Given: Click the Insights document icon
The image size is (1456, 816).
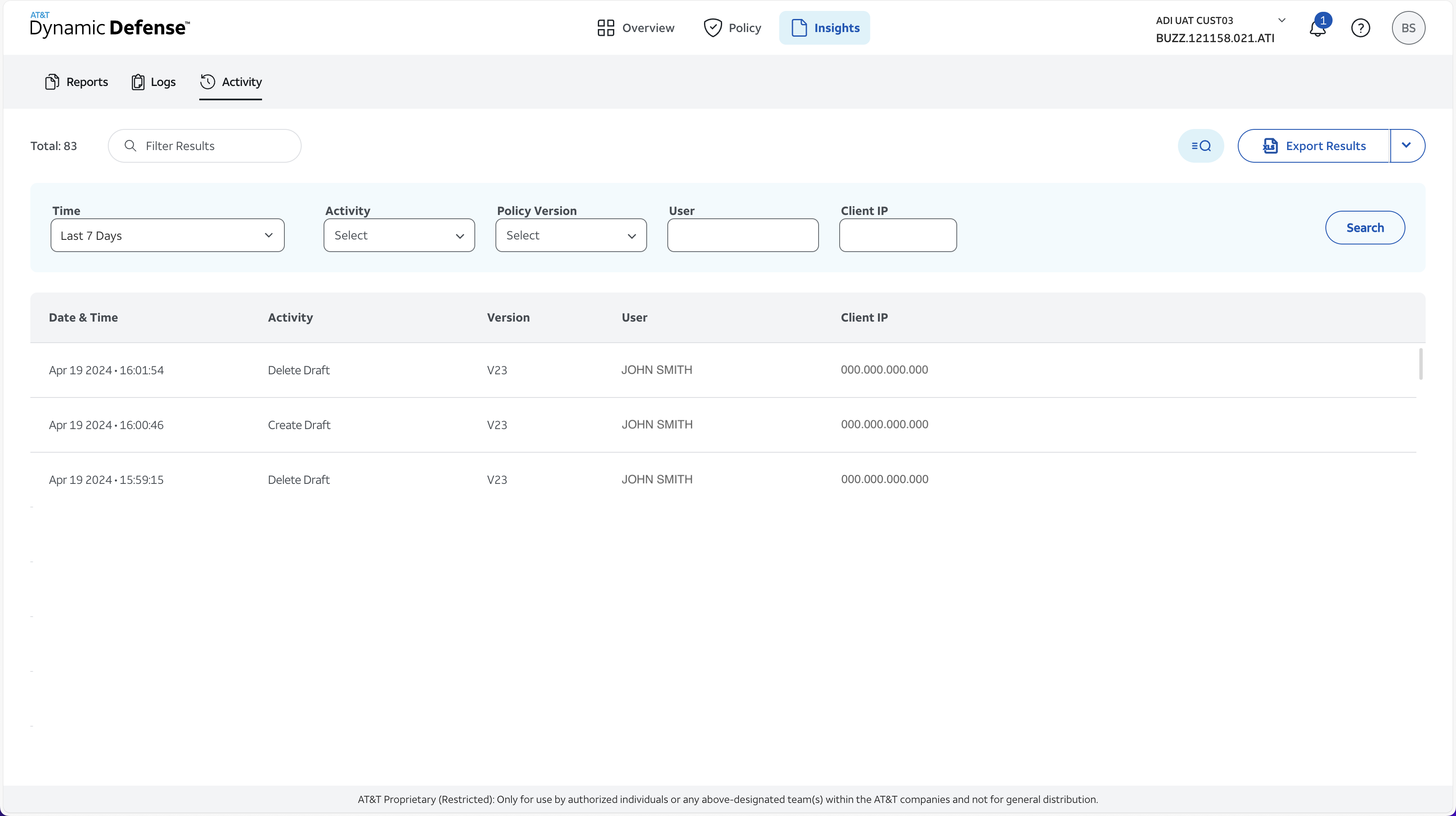Looking at the screenshot, I should 799,28.
